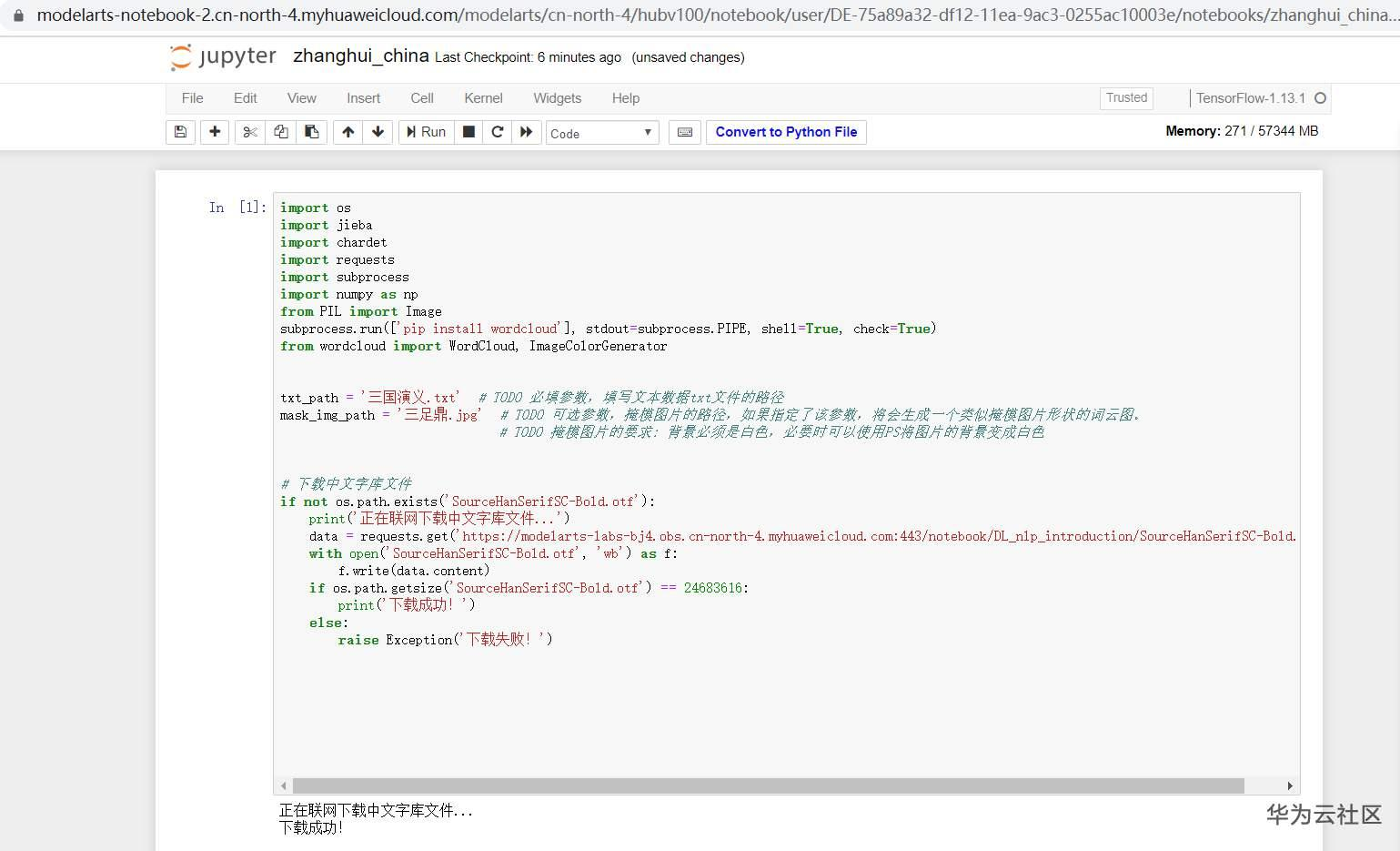Click the Last Checkpoint status text
The width and height of the screenshot is (1400, 851).
[528, 57]
